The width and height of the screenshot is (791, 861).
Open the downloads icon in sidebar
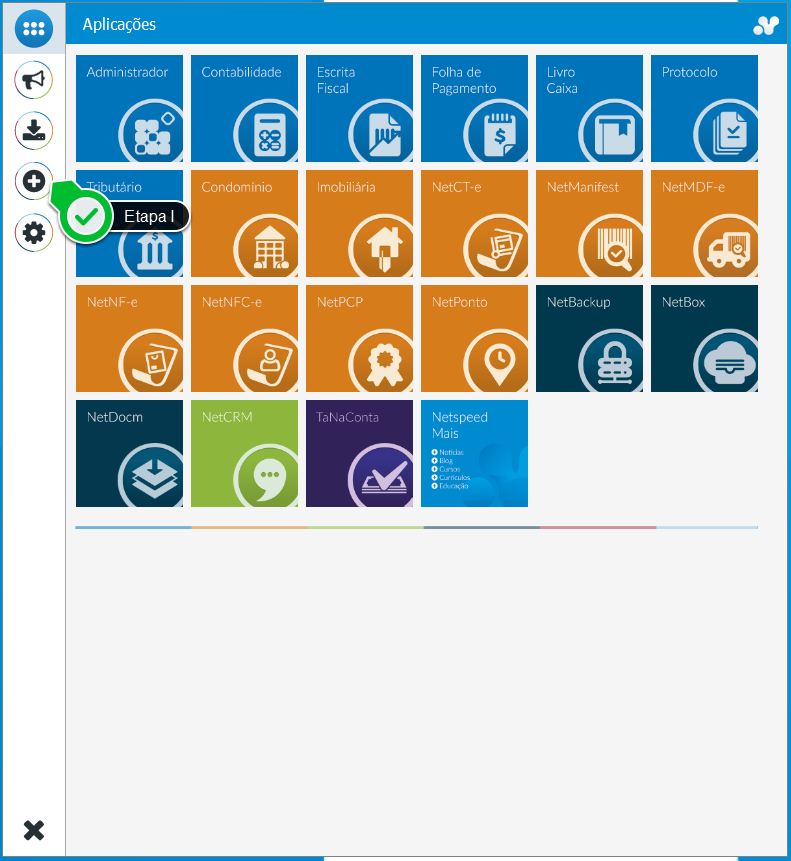(34, 131)
